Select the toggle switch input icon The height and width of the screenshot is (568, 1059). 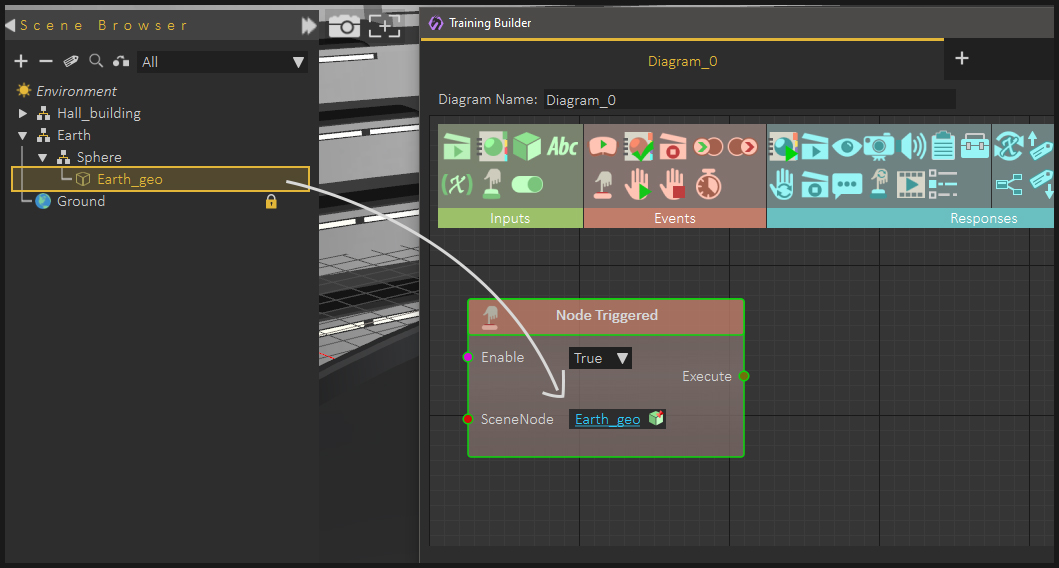click(527, 184)
